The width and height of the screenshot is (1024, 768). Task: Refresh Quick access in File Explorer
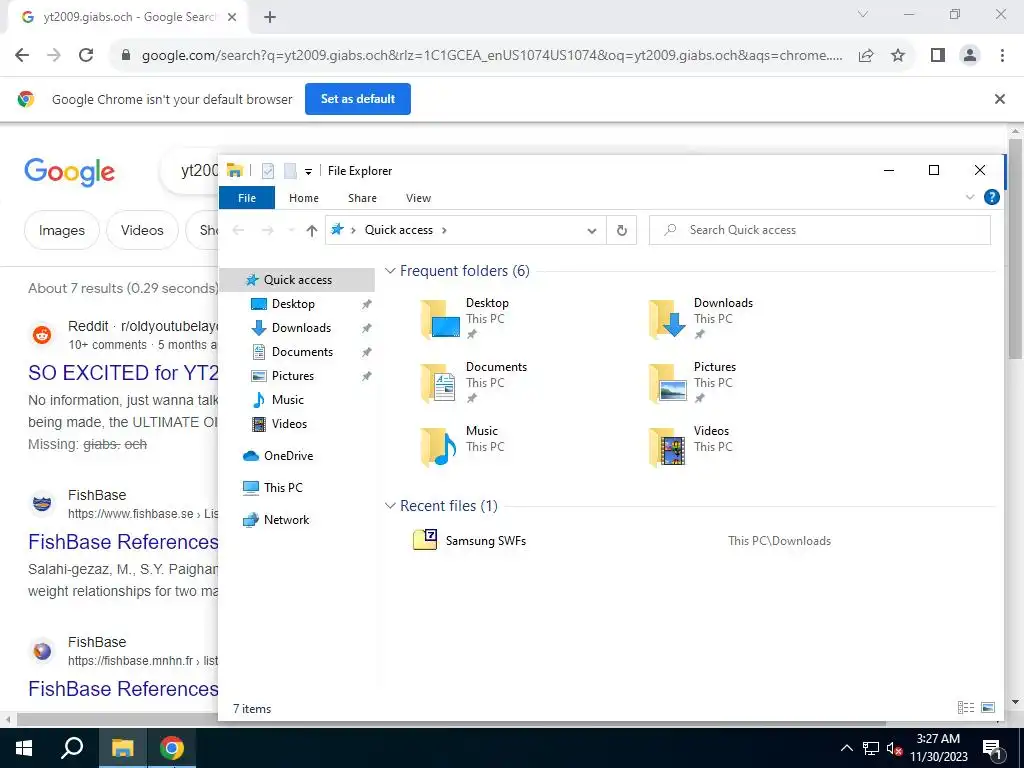pos(622,231)
